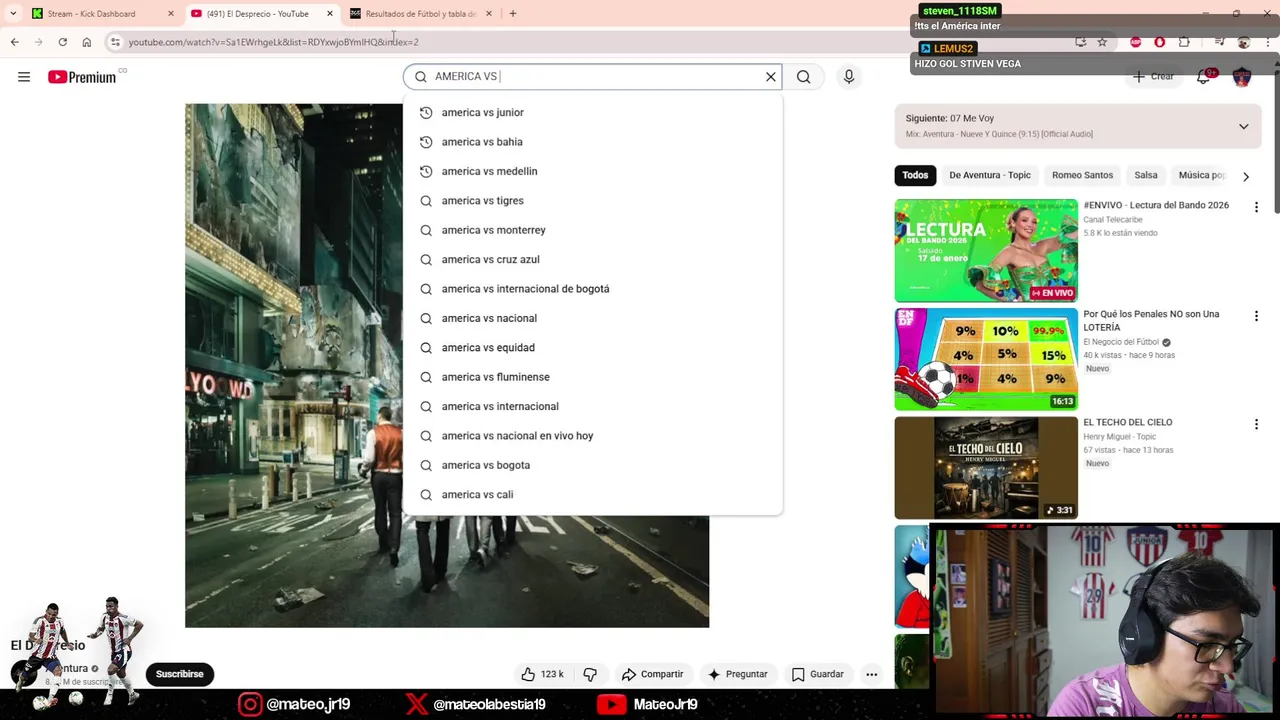Select suggestion america vs junior
The width and height of the screenshot is (1280, 720).
[592, 112]
